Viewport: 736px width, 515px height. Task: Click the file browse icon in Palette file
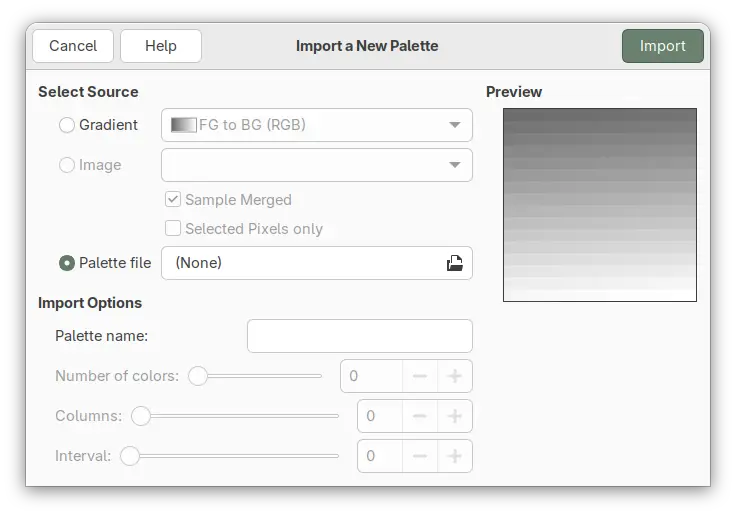(454, 263)
